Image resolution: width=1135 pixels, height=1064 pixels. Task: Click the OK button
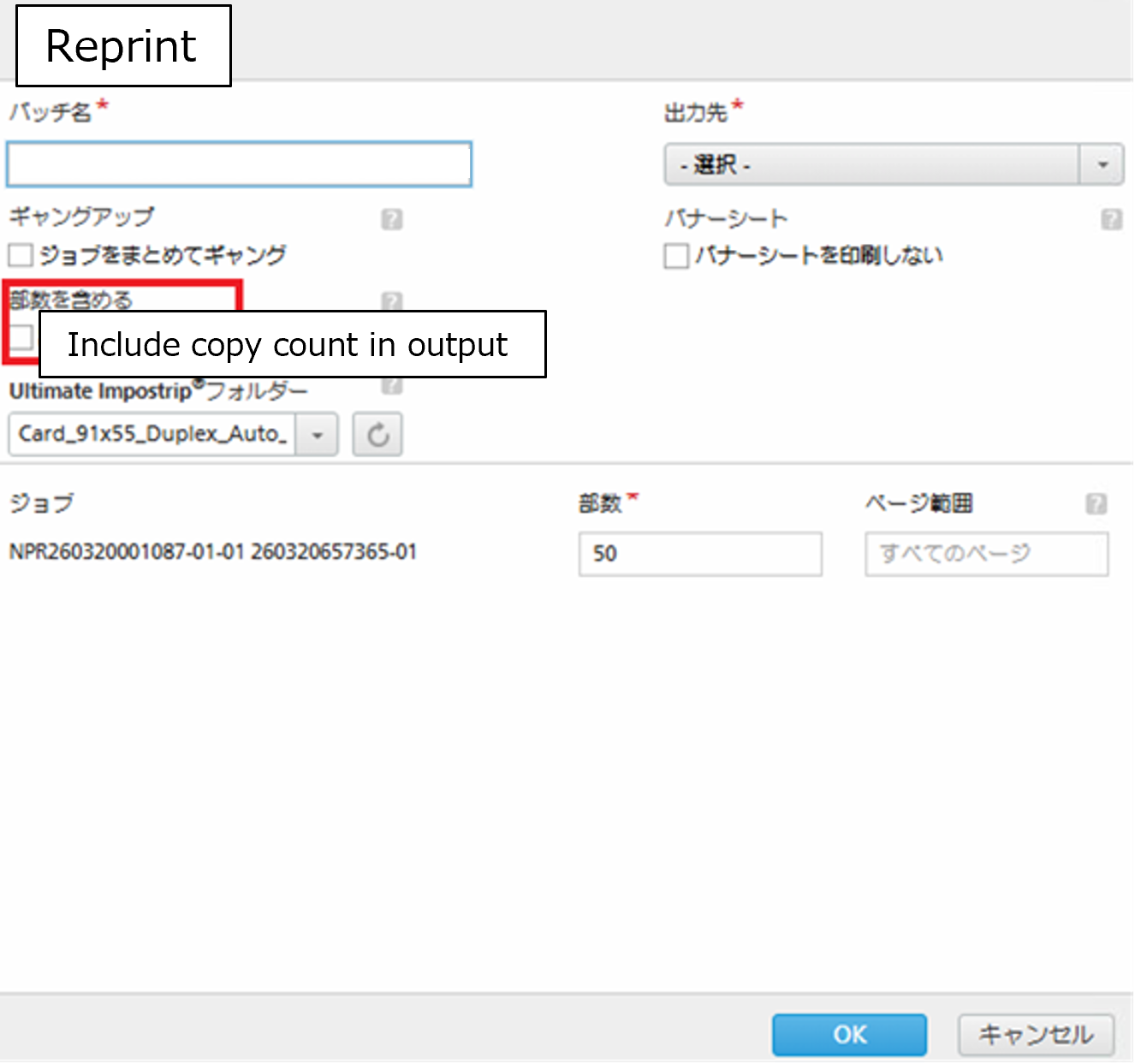click(x=849, y=1035)
